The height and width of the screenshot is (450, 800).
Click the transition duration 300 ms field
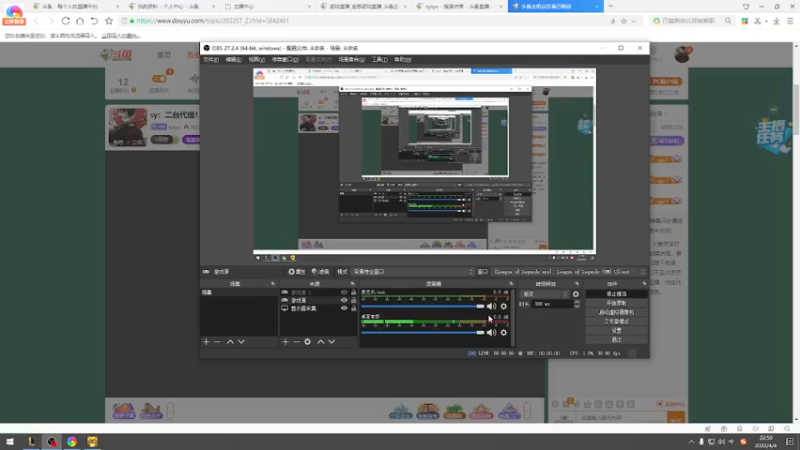tap(552, 304)
